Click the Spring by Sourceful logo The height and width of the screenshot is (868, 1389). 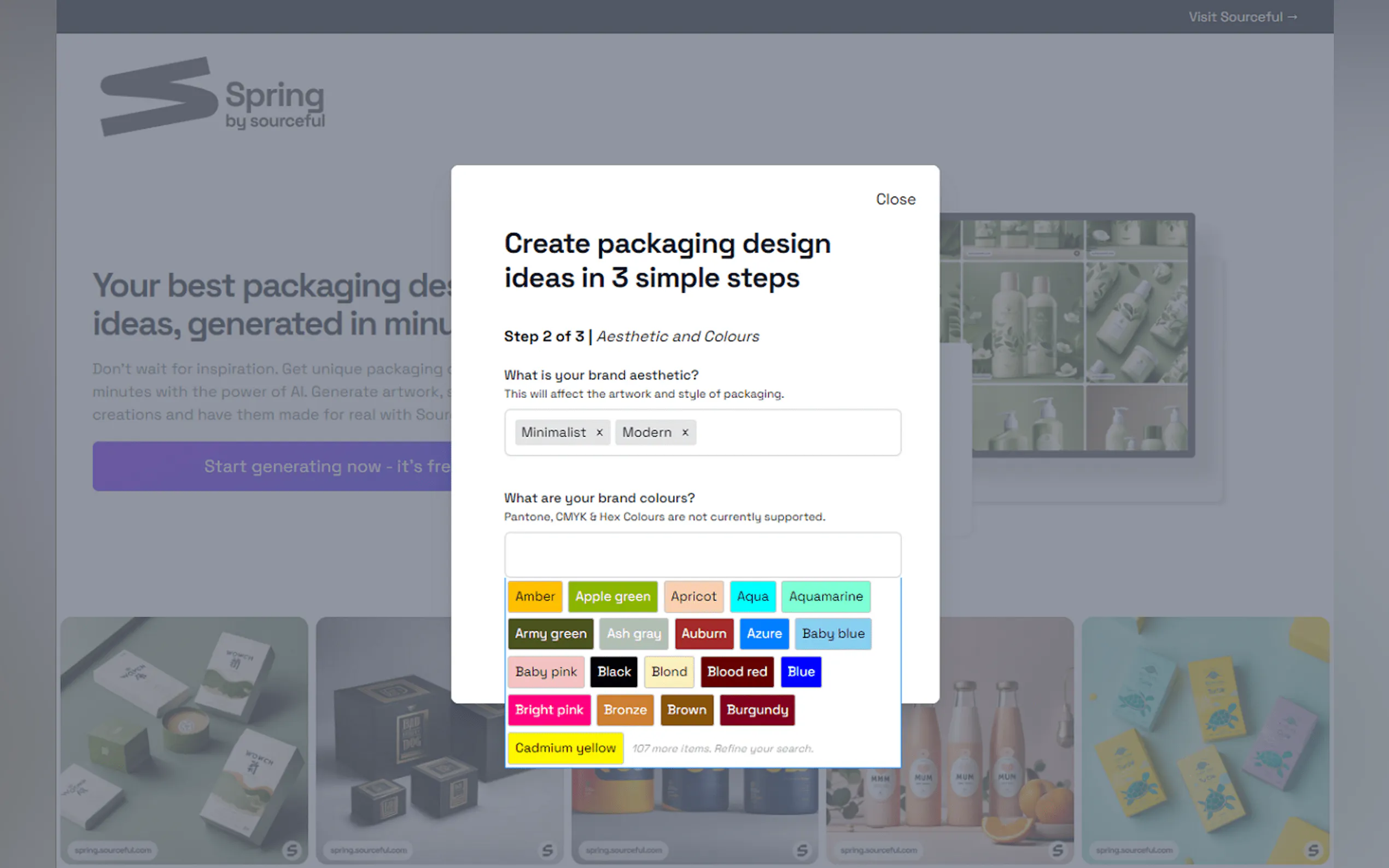[213, 96]
